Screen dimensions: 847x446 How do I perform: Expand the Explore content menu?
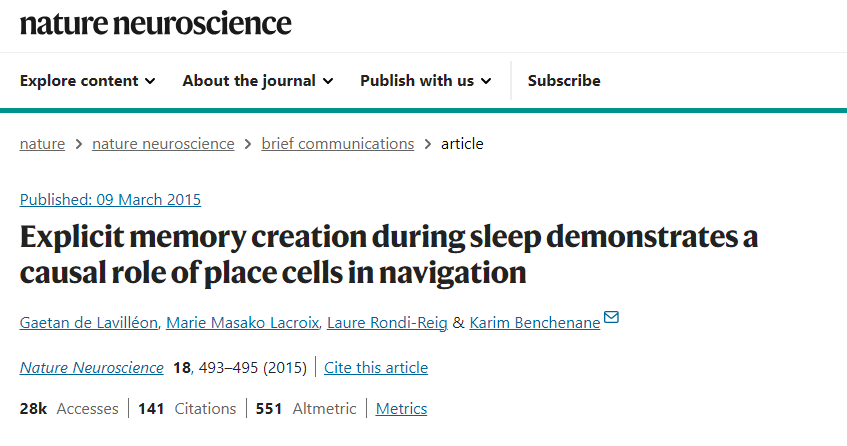[87, 81]
